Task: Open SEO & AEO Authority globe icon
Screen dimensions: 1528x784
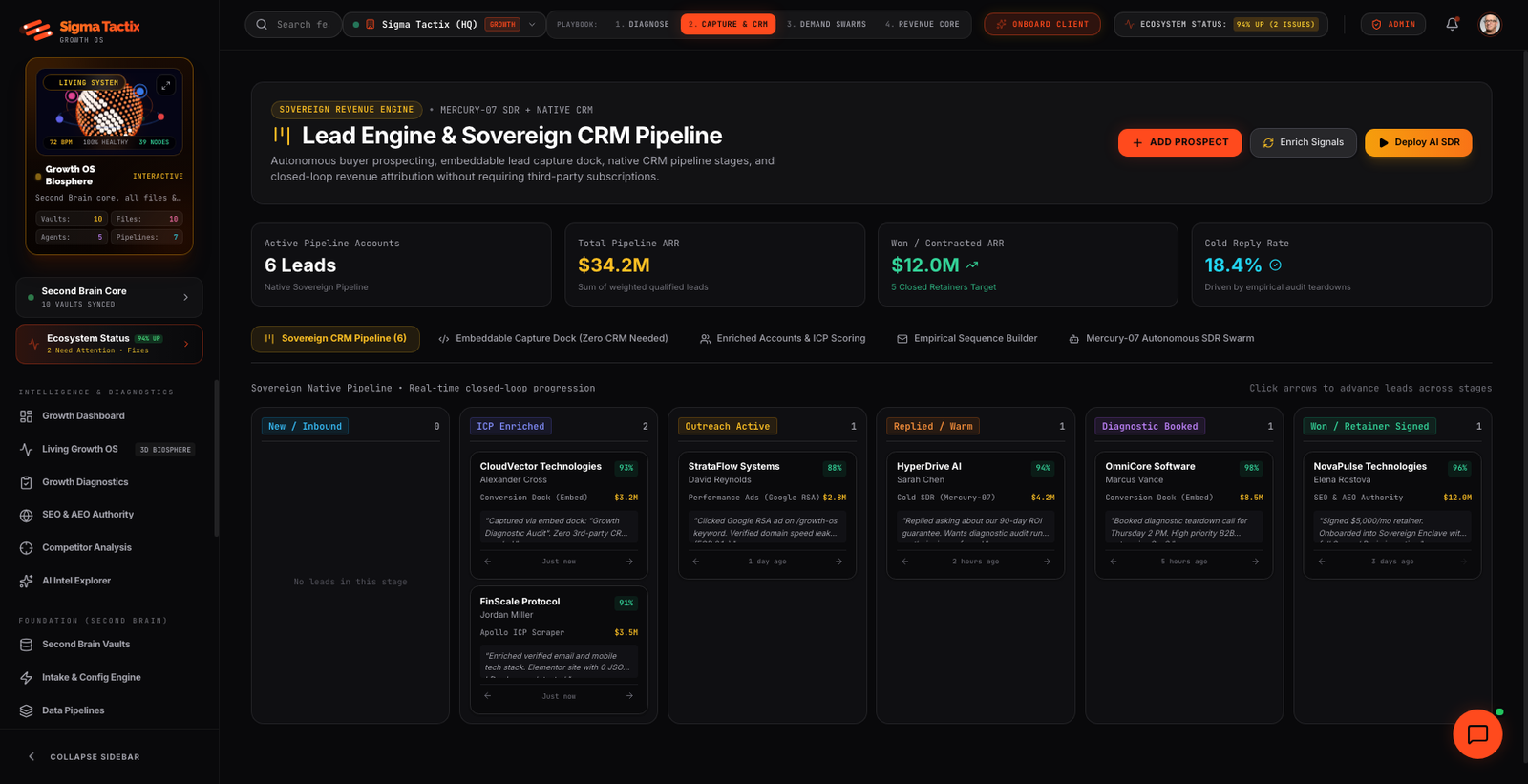Action: (x=26, y=515)
